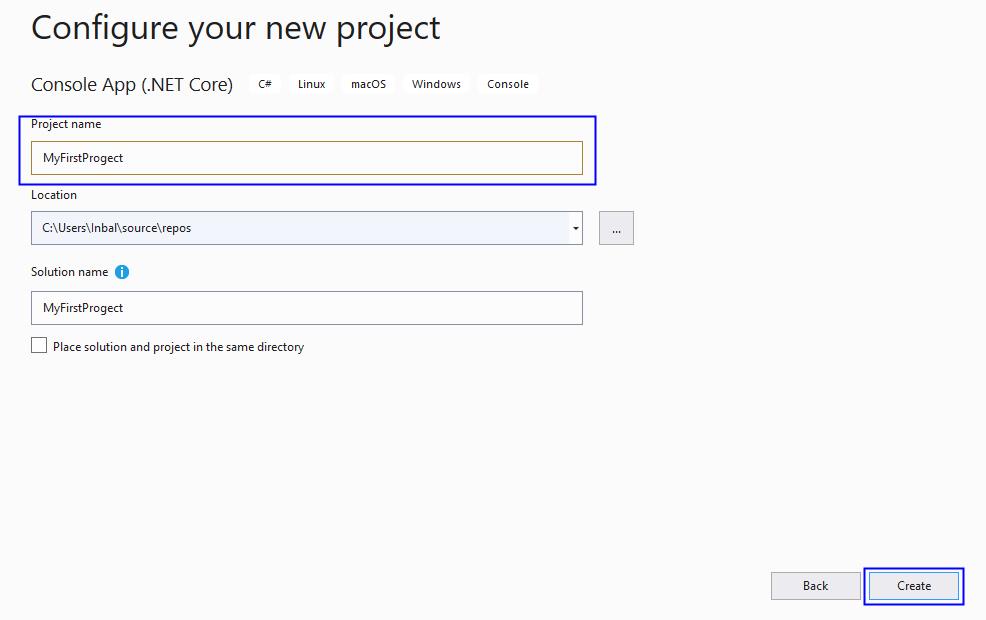
Task: Enable placing solution and project in same directory
Action: [39, 346]
